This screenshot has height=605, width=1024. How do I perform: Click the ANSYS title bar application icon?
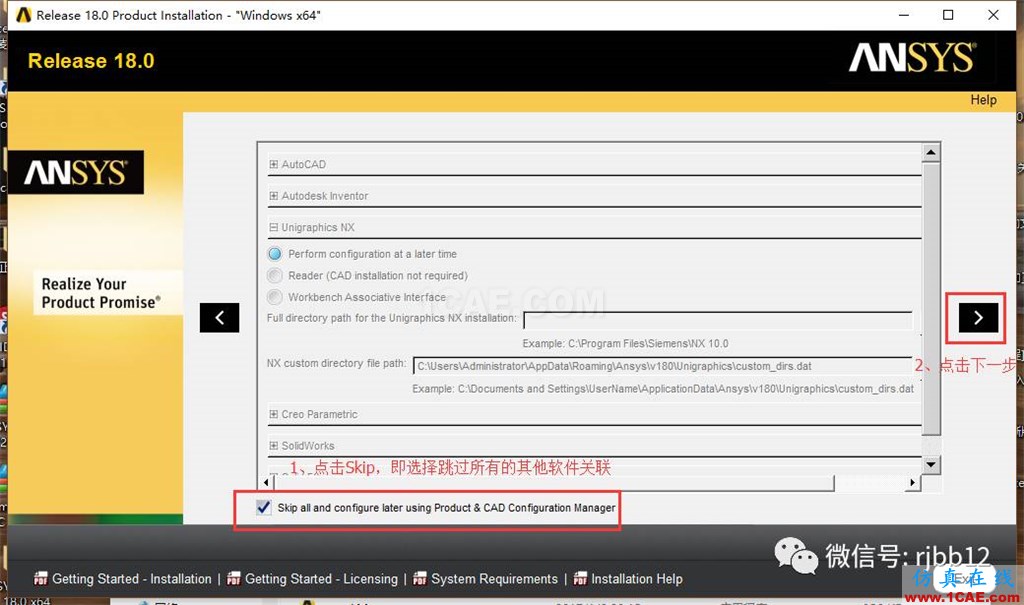tap(23, 14)
